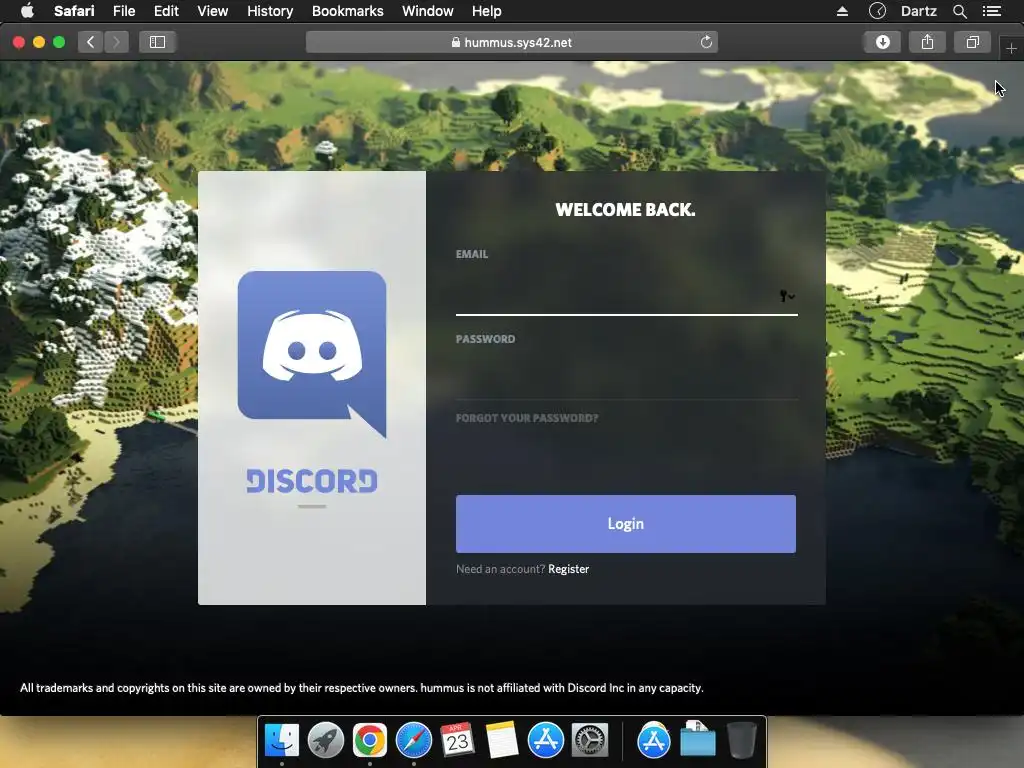Open the Share sheet button
This screenshot has width=1024, height=768.
[927, 42]
